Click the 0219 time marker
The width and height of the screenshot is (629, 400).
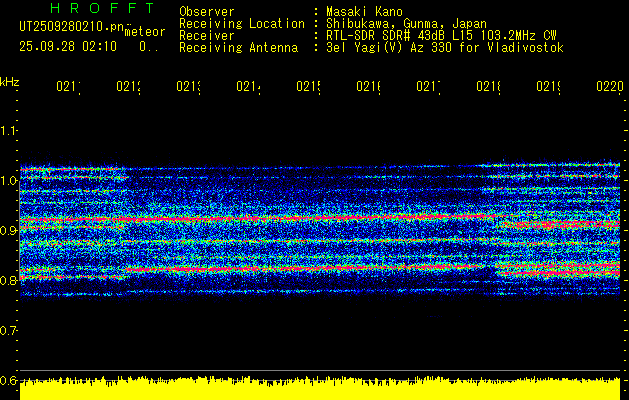(x=549, y=86)
